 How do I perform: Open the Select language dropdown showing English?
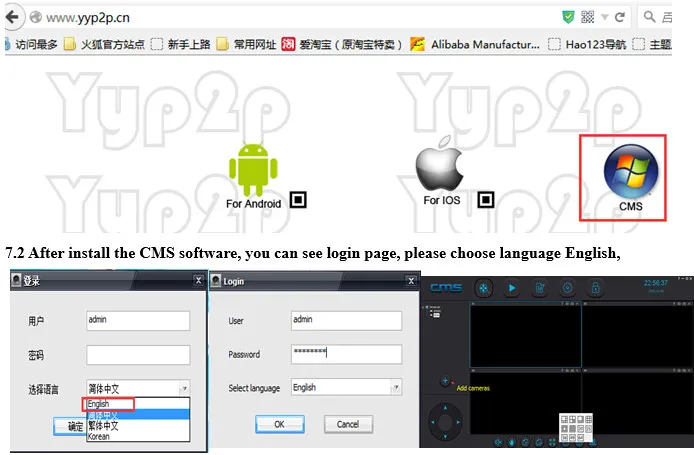347,387
